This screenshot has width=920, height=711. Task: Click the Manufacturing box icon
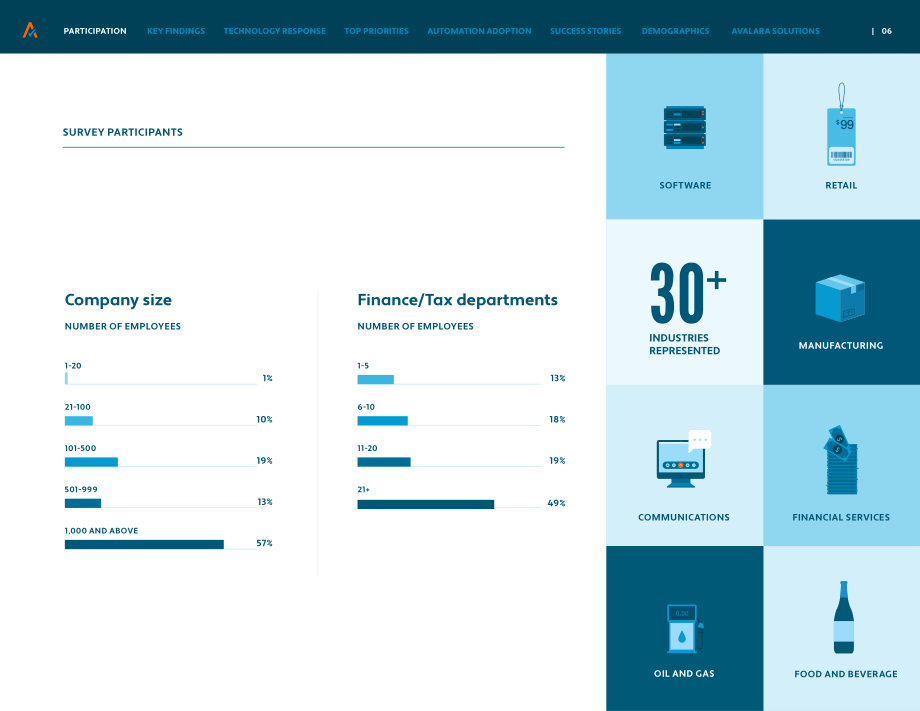point(840,298)
